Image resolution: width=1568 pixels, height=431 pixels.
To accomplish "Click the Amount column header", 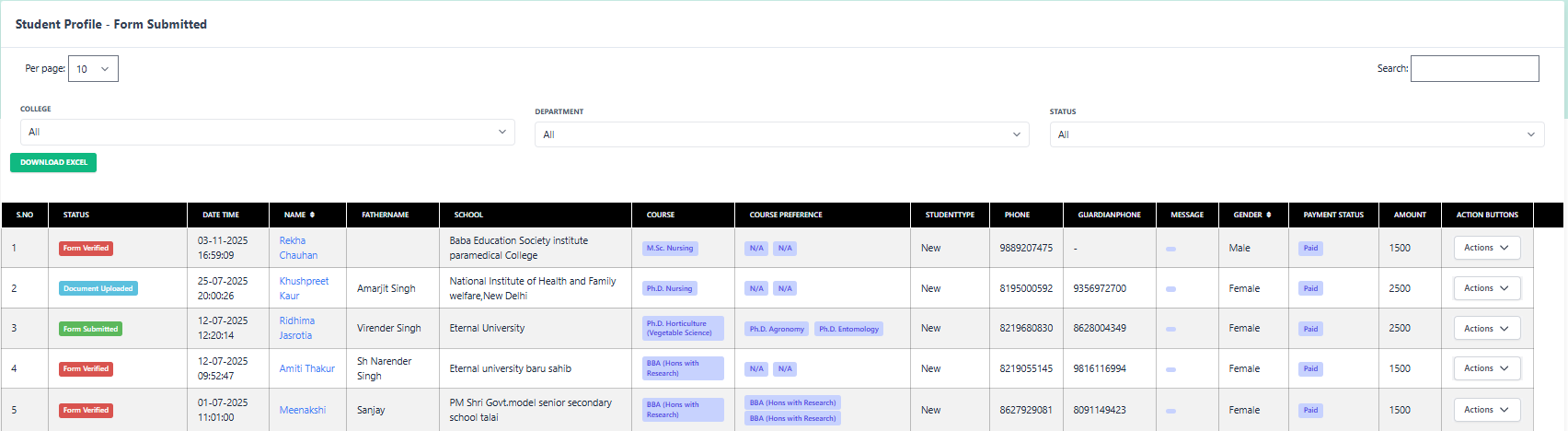I will pyautogui.click(x=1410, y=215).
